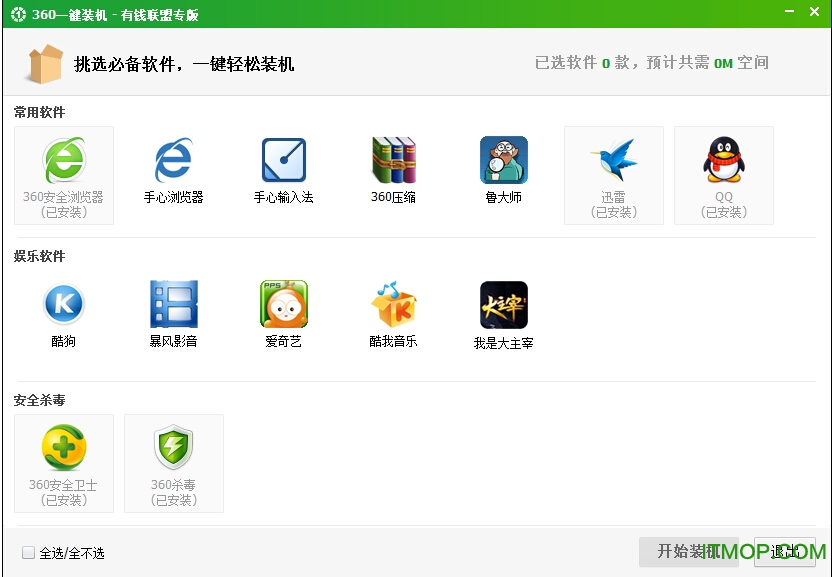Click the 常用软件 section heading
The width and height of the screenshot is (832, 577).
click(x=39, y=112)
